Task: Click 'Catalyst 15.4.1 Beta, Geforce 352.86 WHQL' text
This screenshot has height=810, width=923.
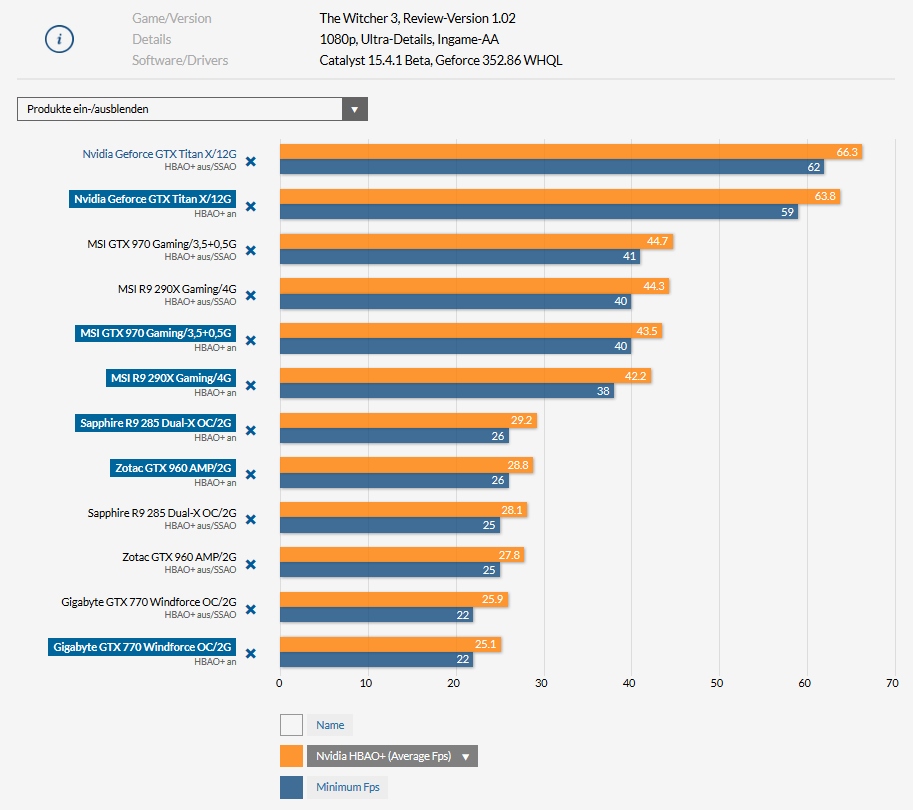Action: (x=441, y=60)
